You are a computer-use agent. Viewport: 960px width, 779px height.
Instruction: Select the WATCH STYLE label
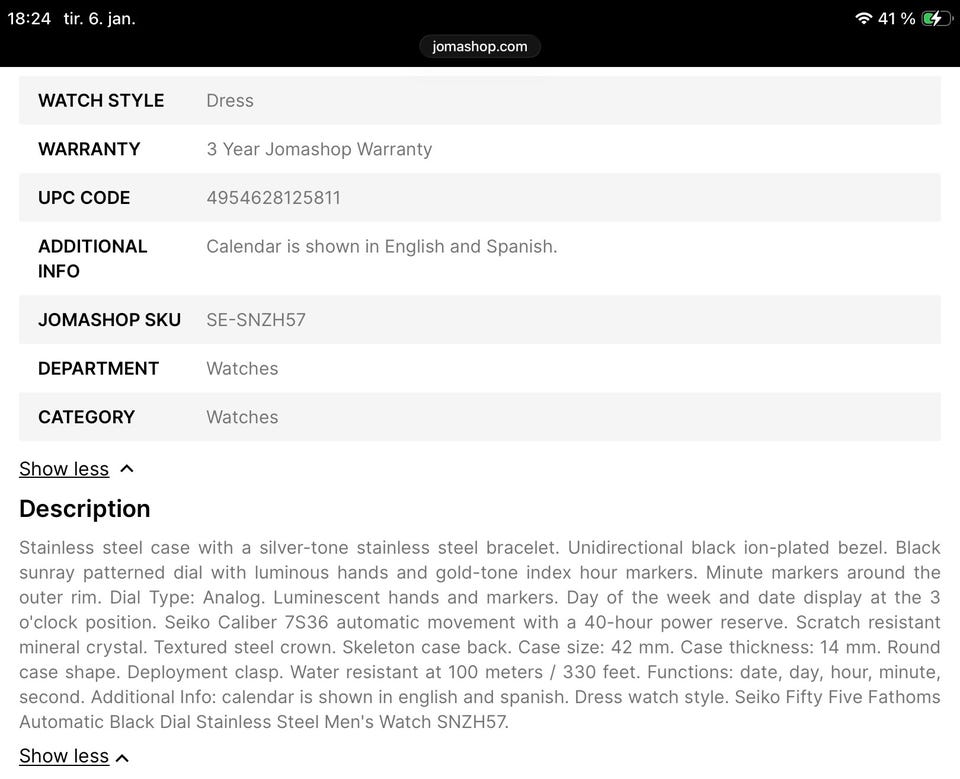101,100
